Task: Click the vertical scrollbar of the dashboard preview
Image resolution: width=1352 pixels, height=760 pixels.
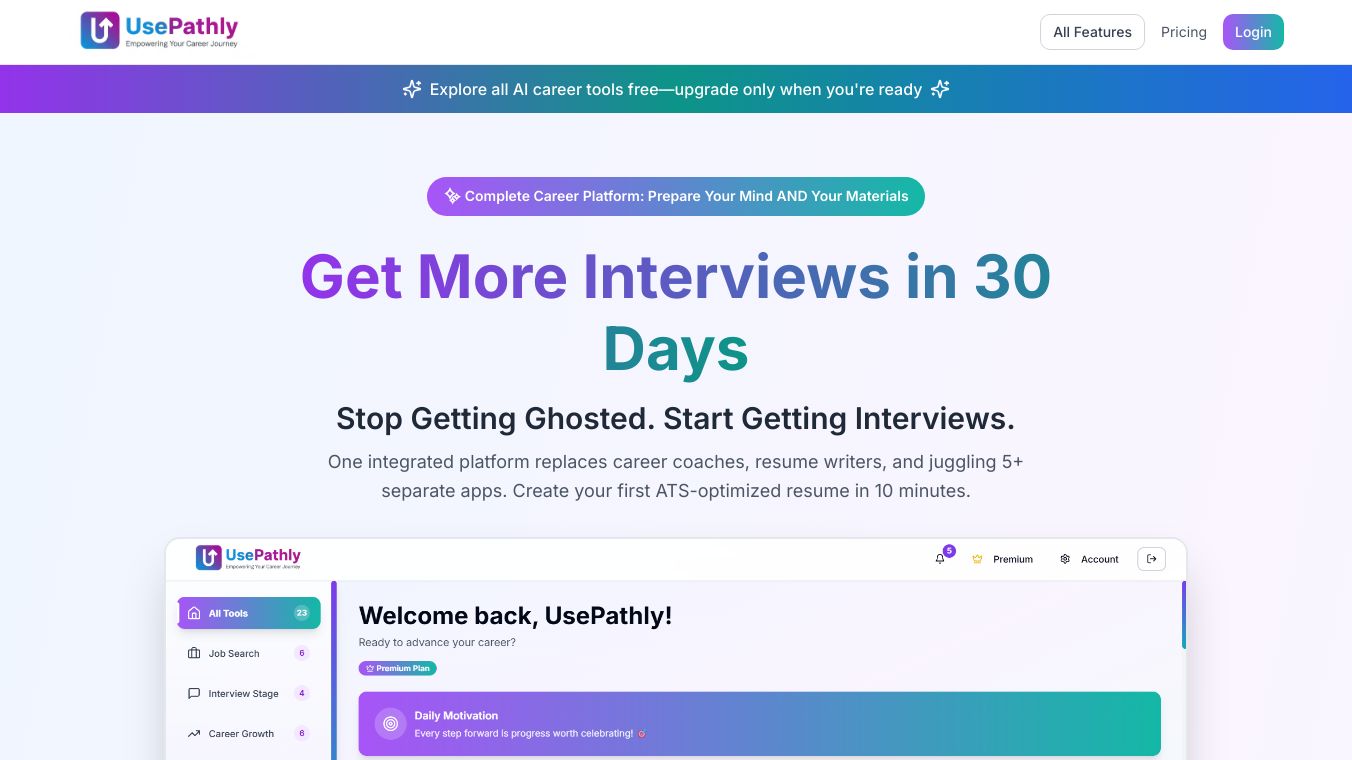Action: tap(1184, 615)
